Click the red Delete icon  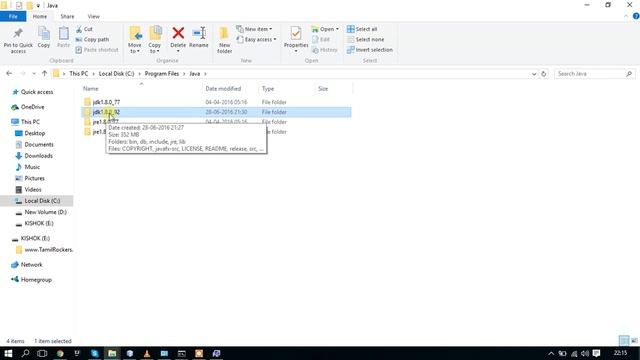(x=178, y=33)
